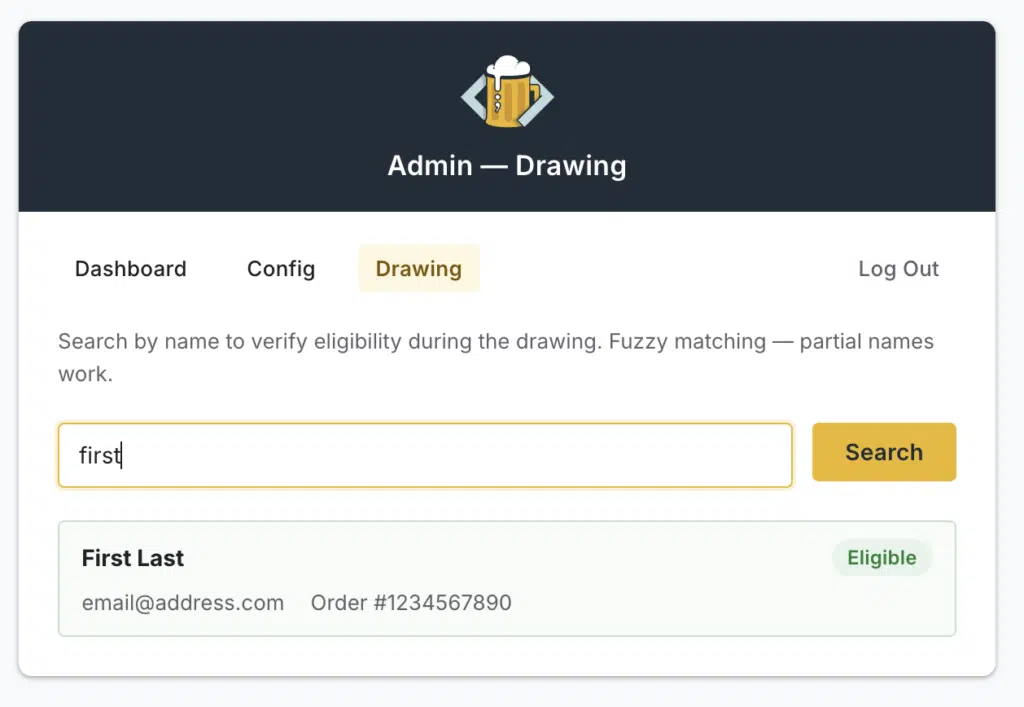The image size is (1024, 707).
Task: Click the Admin — Drawing heading
Action: click(x=507, y=165)
